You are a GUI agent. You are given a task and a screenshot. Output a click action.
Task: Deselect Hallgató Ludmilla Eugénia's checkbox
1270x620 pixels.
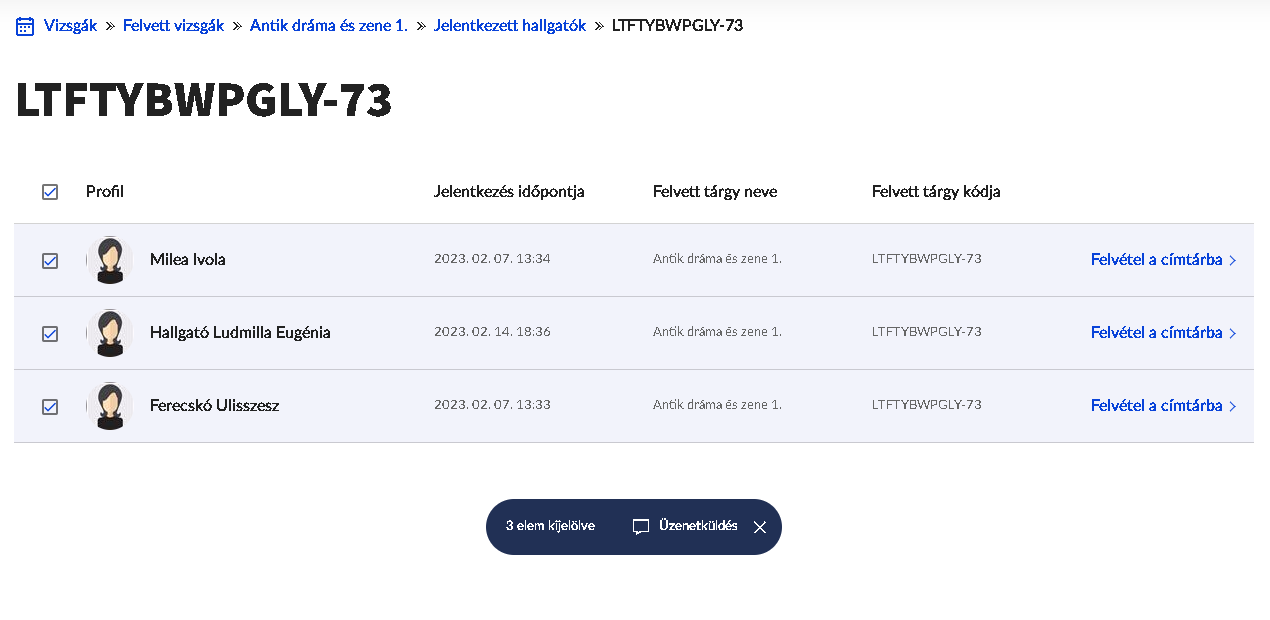(x=50, y=334)
